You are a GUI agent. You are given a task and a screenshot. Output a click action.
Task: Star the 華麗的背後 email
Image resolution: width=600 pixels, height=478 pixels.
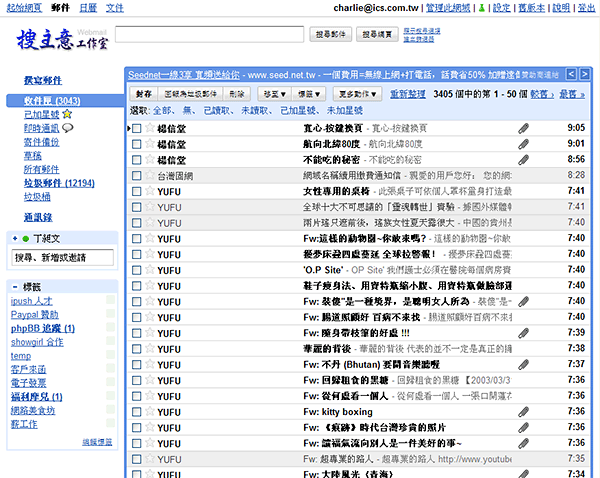click(x=150, y=348)
